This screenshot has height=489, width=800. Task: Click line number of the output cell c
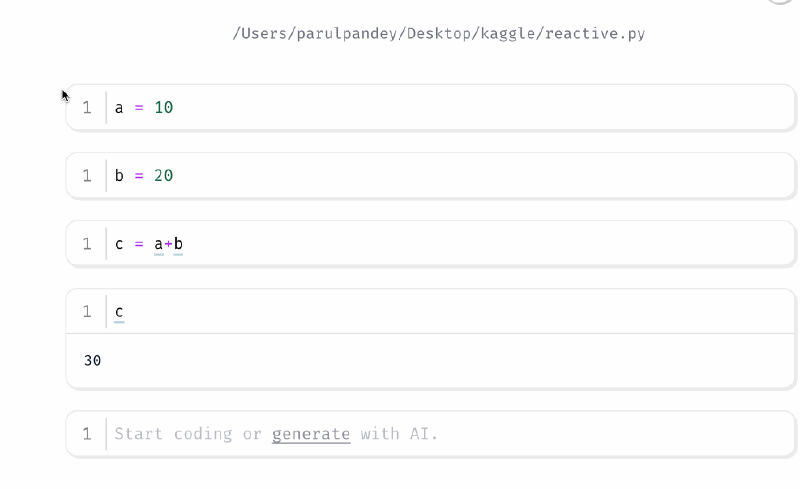tap(87, 311)
